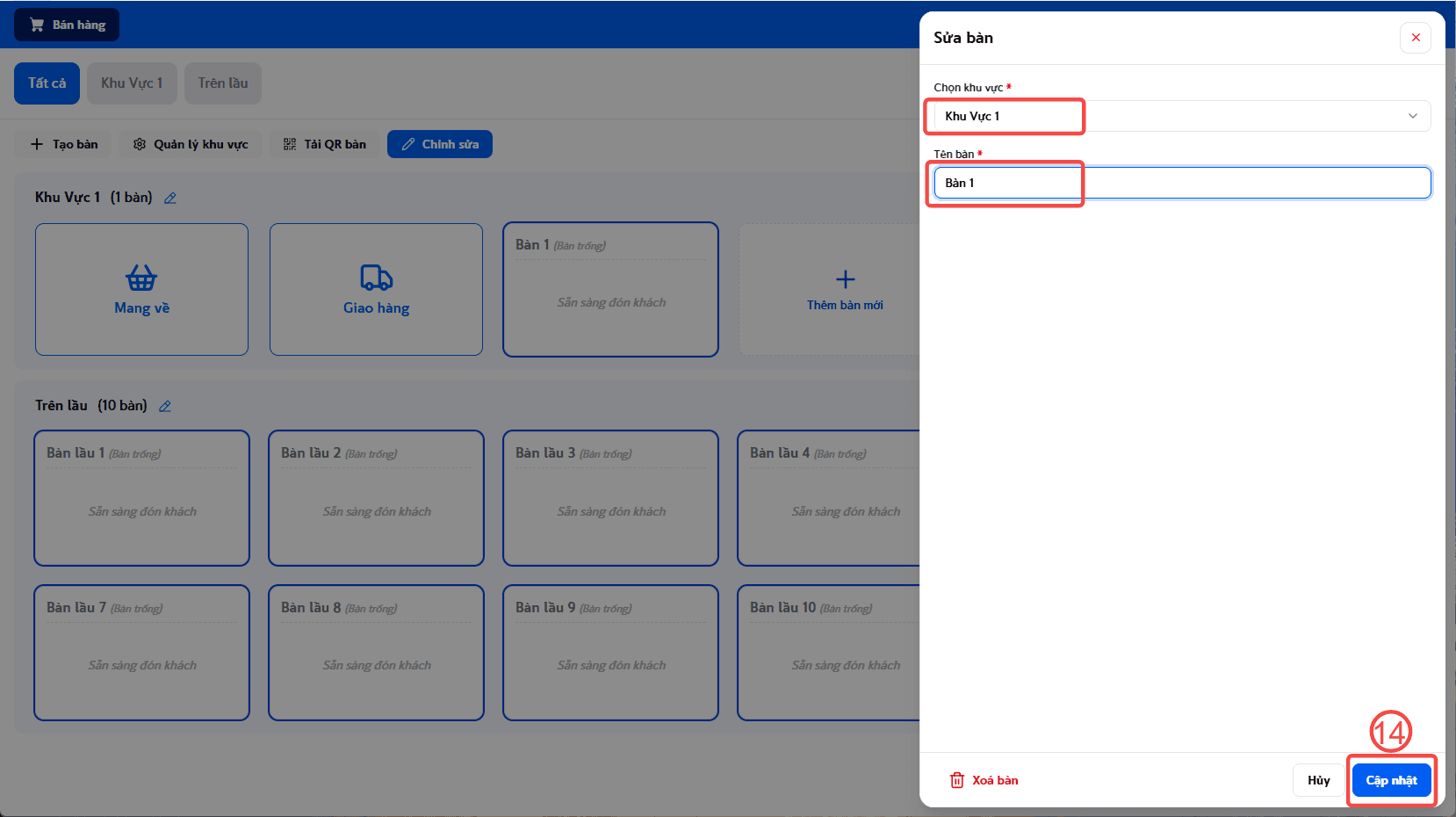Click the trash icon beside Xoá bàn
The height and width of the screenshot is (817, 1456).
pyautogui.click(x=957, y=780)
